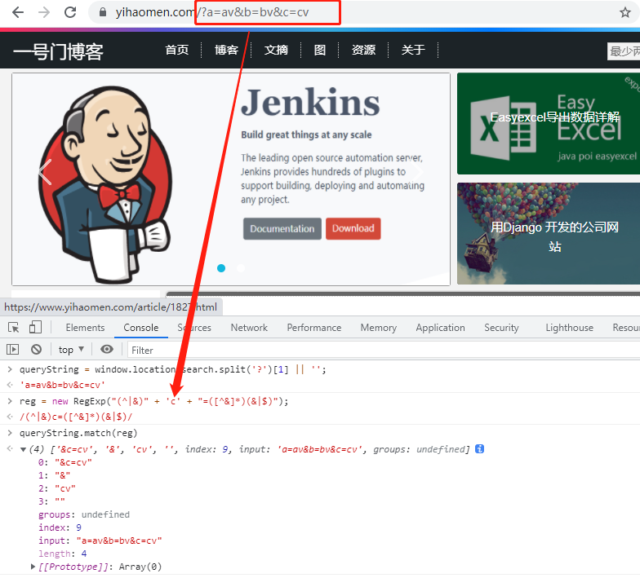Activate the inspect element picker icon
Viewport: 640px width, 578px height.
click(13, 327)
